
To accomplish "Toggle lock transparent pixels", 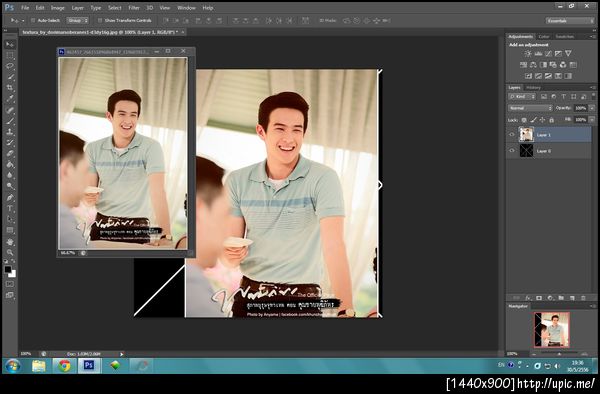I will 524,120.
